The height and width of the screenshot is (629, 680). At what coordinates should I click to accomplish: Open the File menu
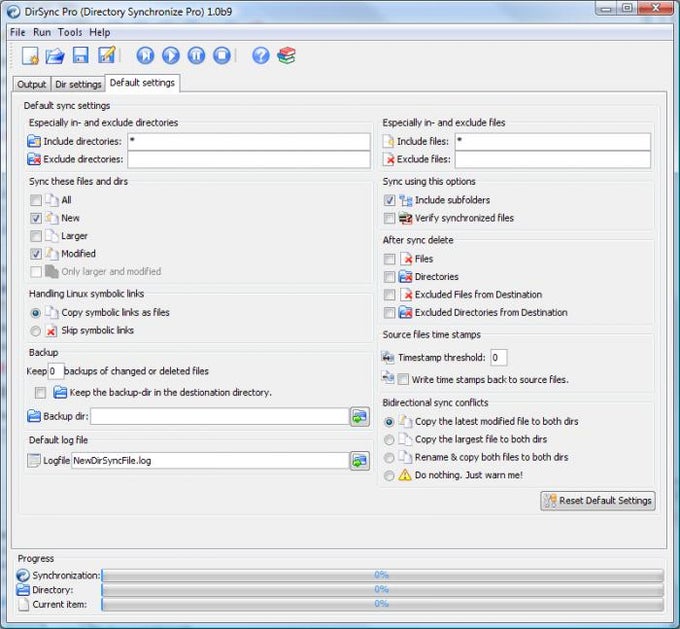pos(18,32)
